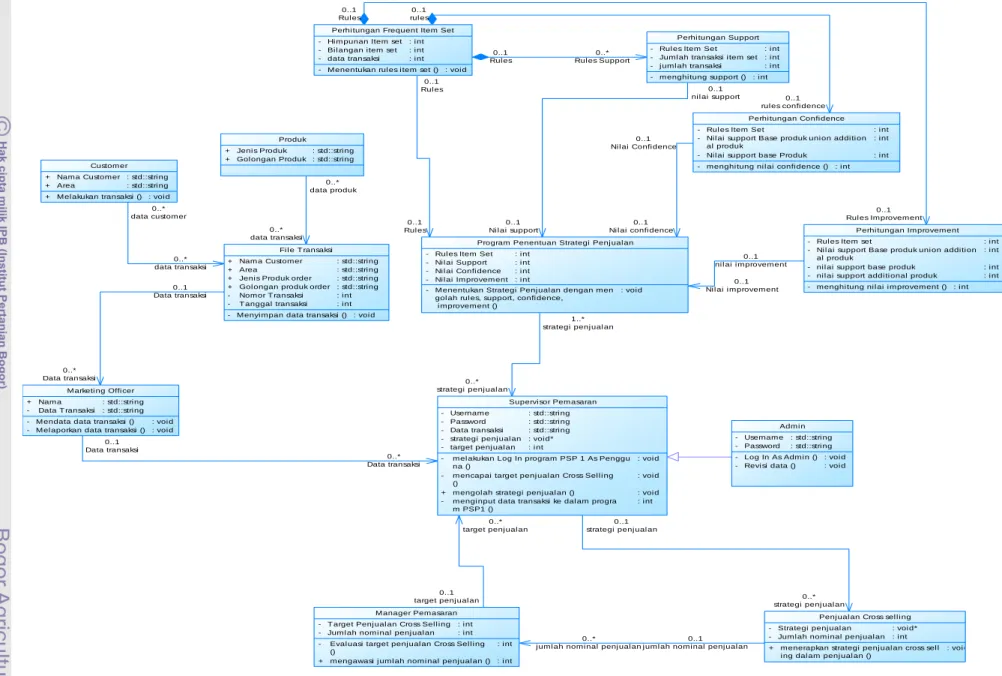
Task: Click the Revisi data () operation
Action: [x=769, y=466]
